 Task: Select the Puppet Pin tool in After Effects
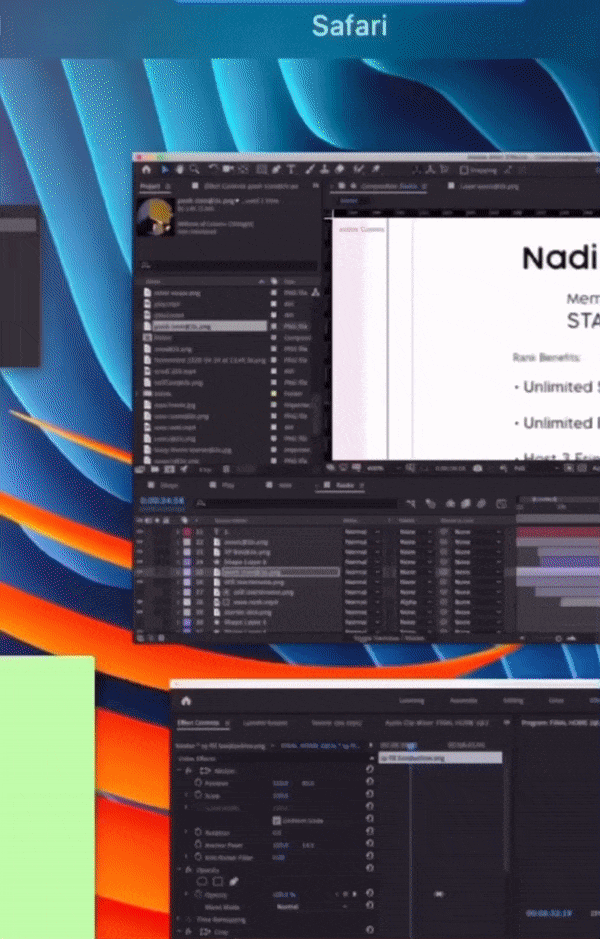coord(376,169)
